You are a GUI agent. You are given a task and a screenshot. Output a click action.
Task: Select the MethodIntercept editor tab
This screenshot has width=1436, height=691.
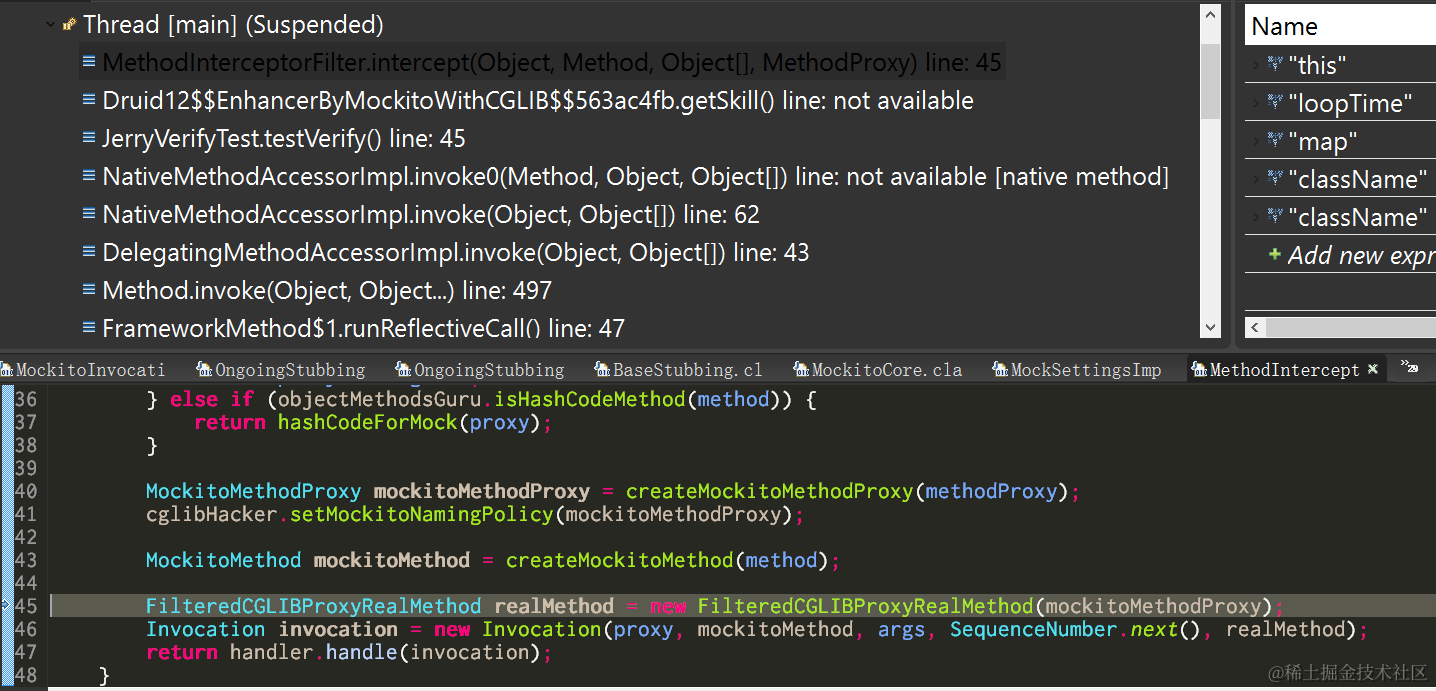[1284, 370]
